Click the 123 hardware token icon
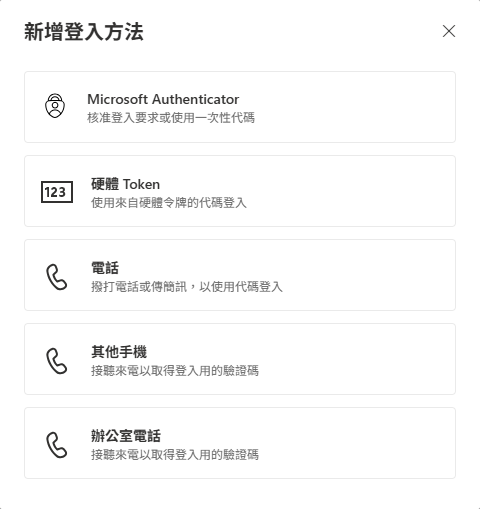Screen dimensions: 480x509 (x=57, y=192)
